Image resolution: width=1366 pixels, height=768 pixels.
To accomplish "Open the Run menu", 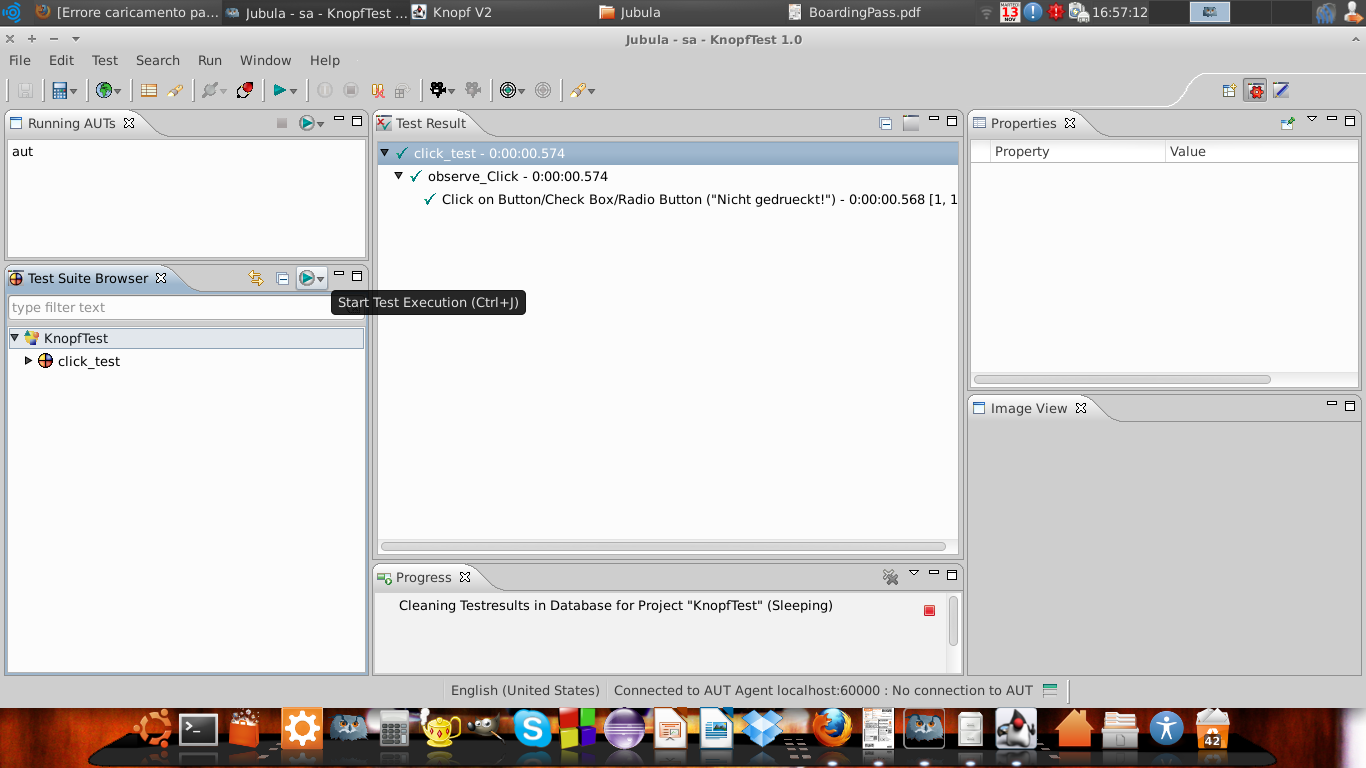I will click(x=210, y=60).
